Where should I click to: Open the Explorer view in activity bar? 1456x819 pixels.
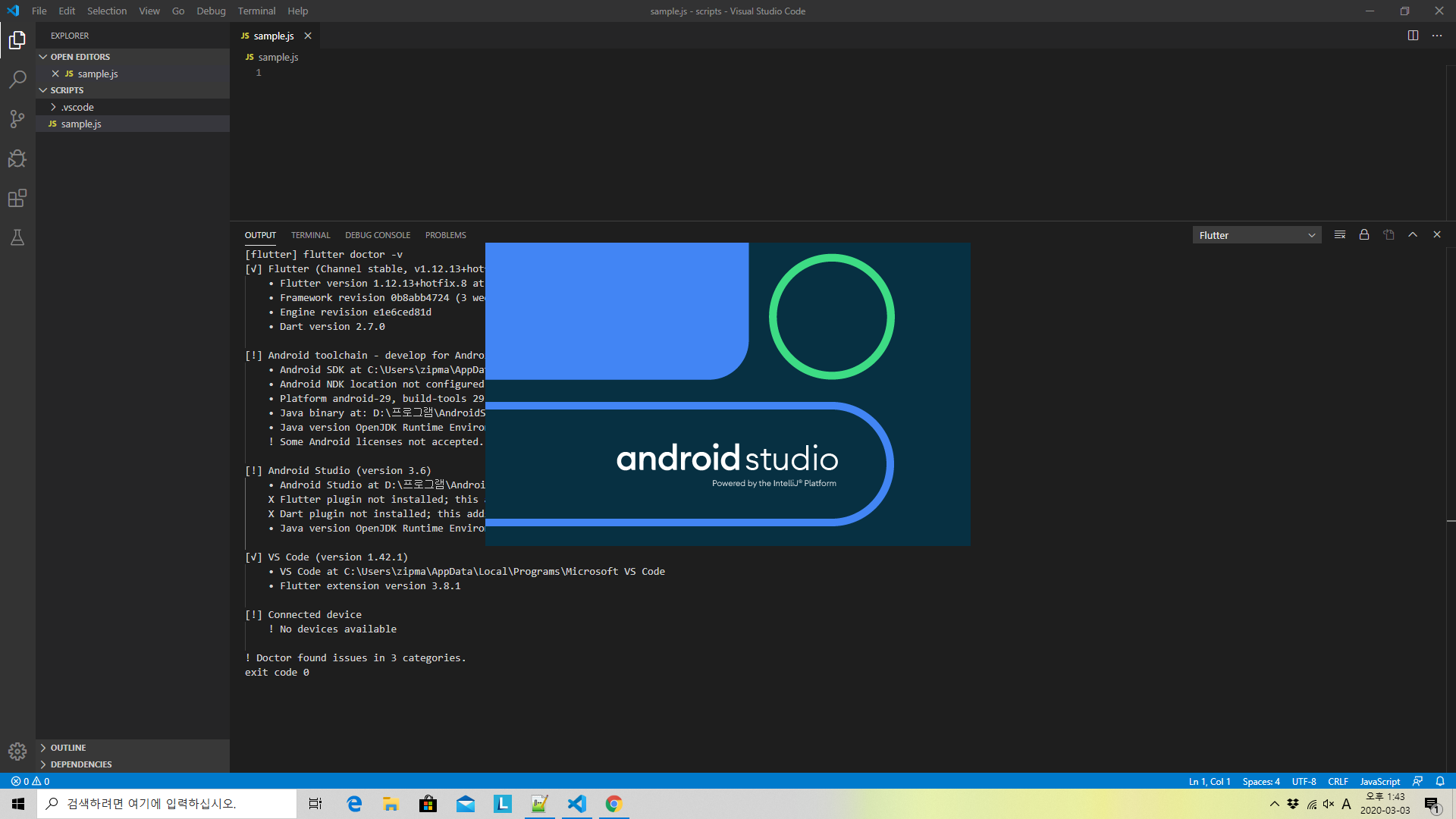17,39
